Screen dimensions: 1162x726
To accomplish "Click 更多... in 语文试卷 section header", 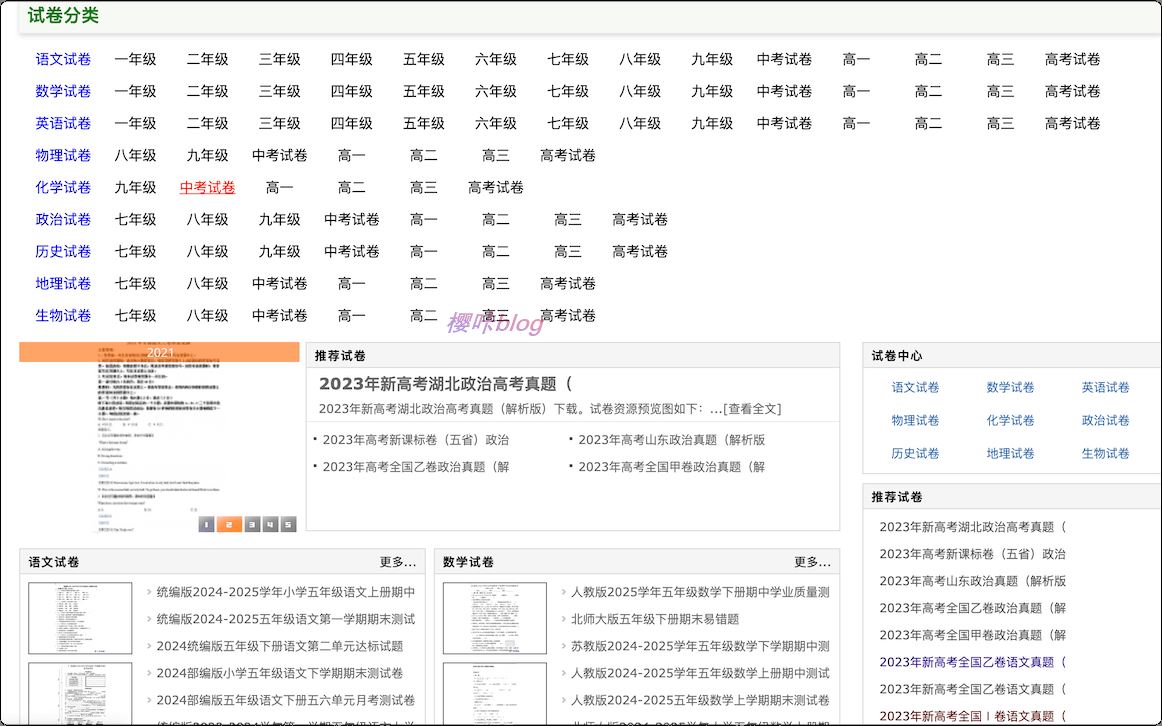I will [398, 562].
